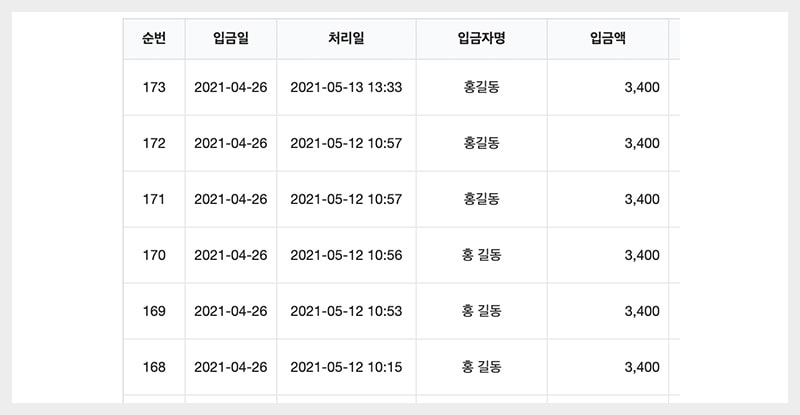
Task: Select row number 173
Action: [154, 87]
